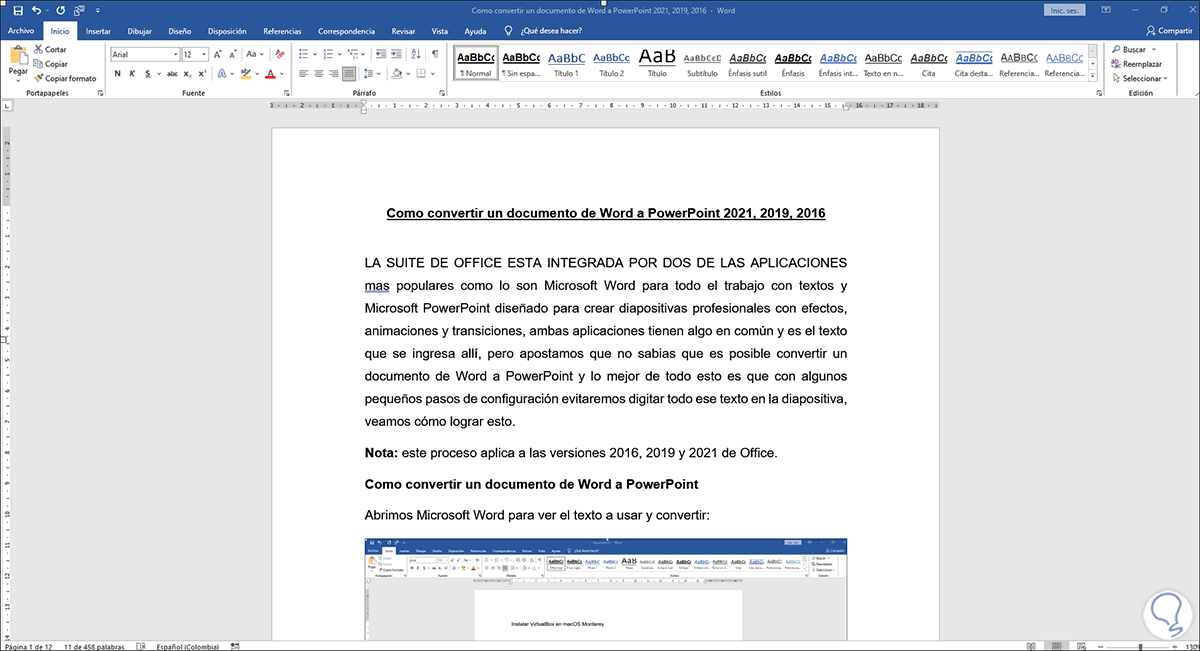The width and height of the screenshot is (1200, 651).
Task: Open the ribbon display options icon in the title bar
Action: tap(1107, 10)
